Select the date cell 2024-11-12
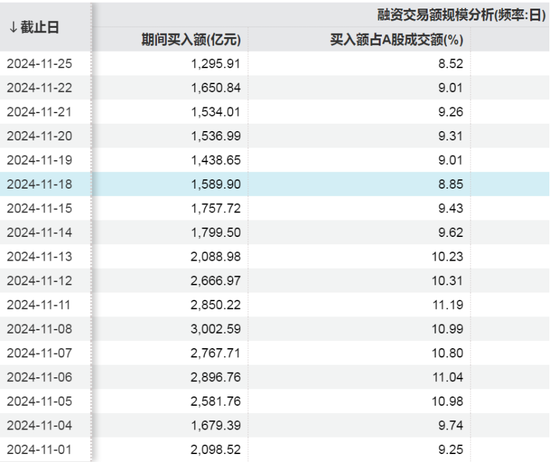The image size is (550, 462). tap(39, 281)
